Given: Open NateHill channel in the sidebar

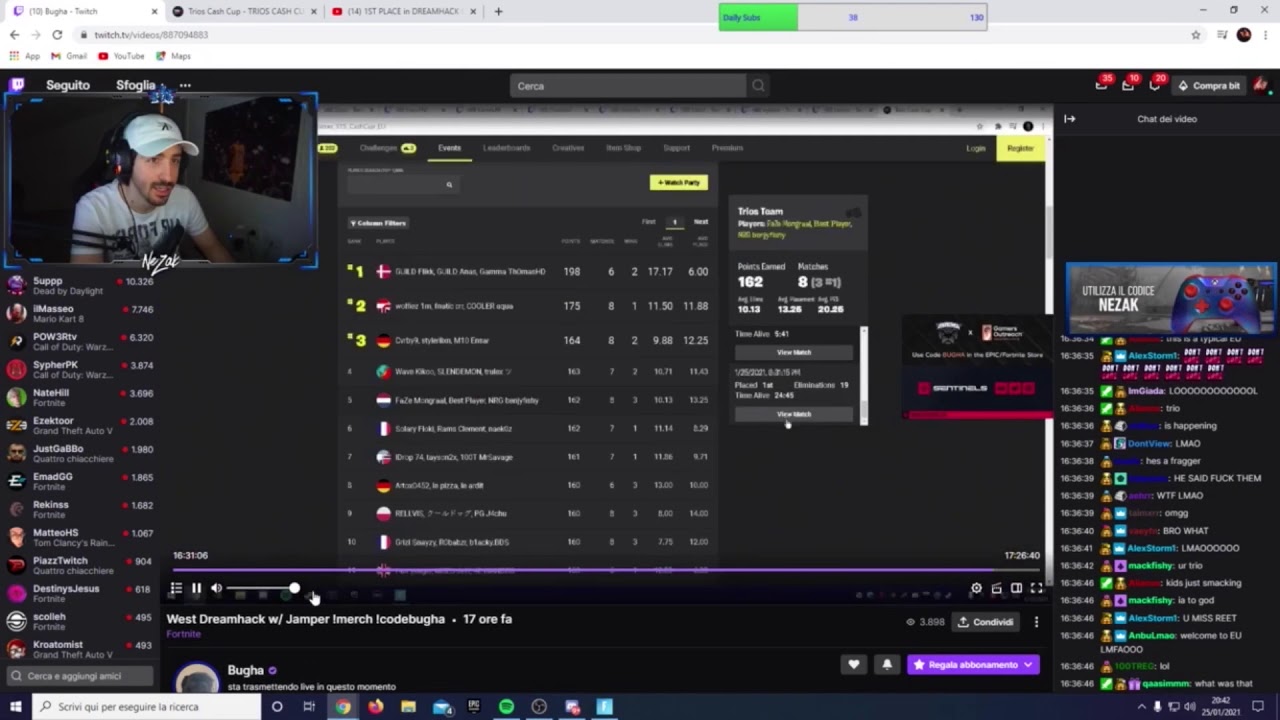Looking at the screenshot, I should click(80, 398).
